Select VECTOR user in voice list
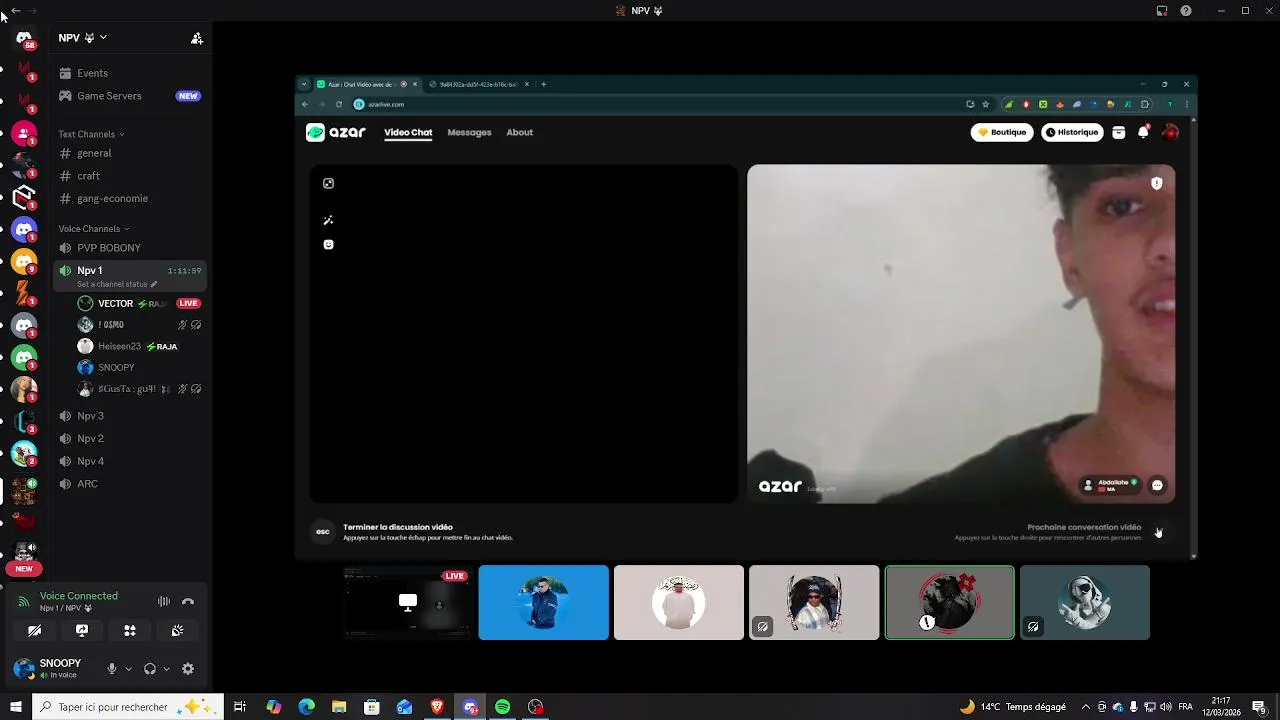The image size is (1280, 720). click(x=139, y=303)
